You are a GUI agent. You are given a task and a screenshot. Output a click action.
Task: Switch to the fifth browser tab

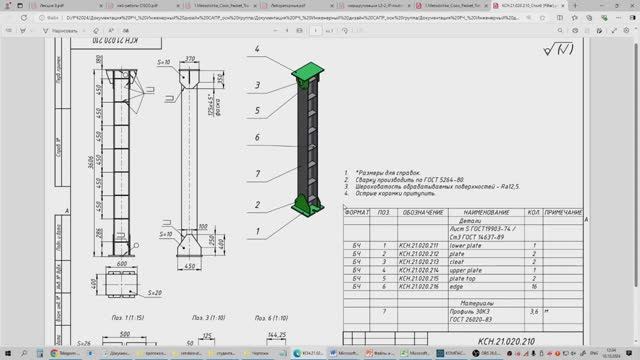point(373,6)
